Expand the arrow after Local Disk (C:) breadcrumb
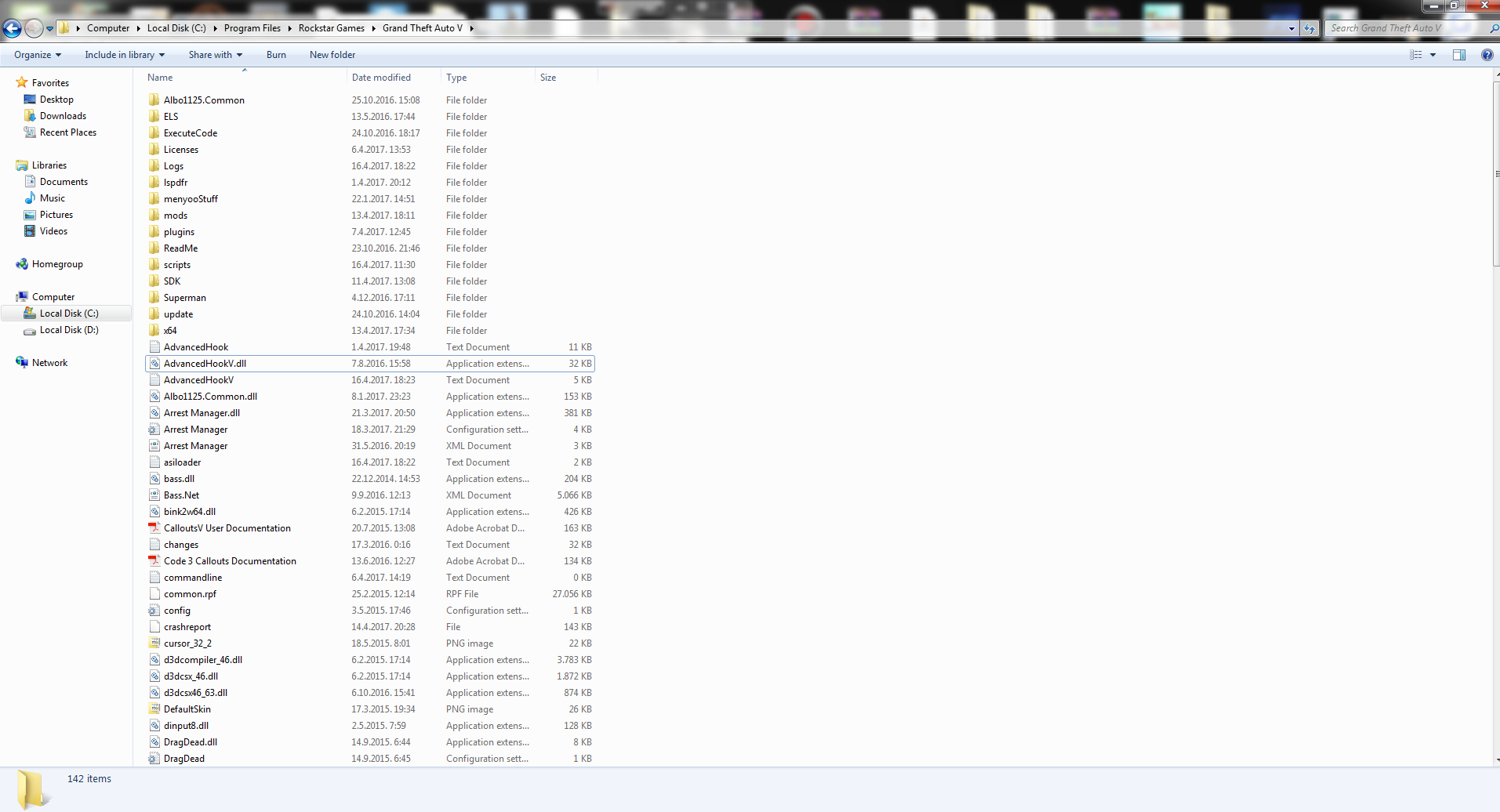This screenshot has height=812, width=1500. pos(215,28)
